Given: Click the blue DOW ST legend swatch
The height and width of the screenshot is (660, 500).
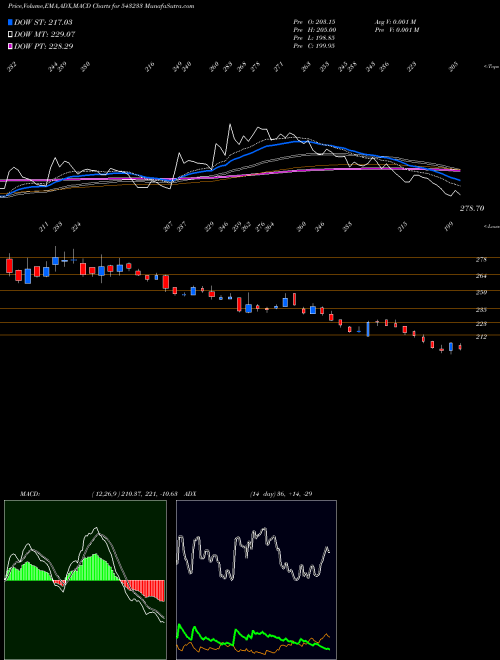Looking at the screenshot, I should click(x=10, y=22).
